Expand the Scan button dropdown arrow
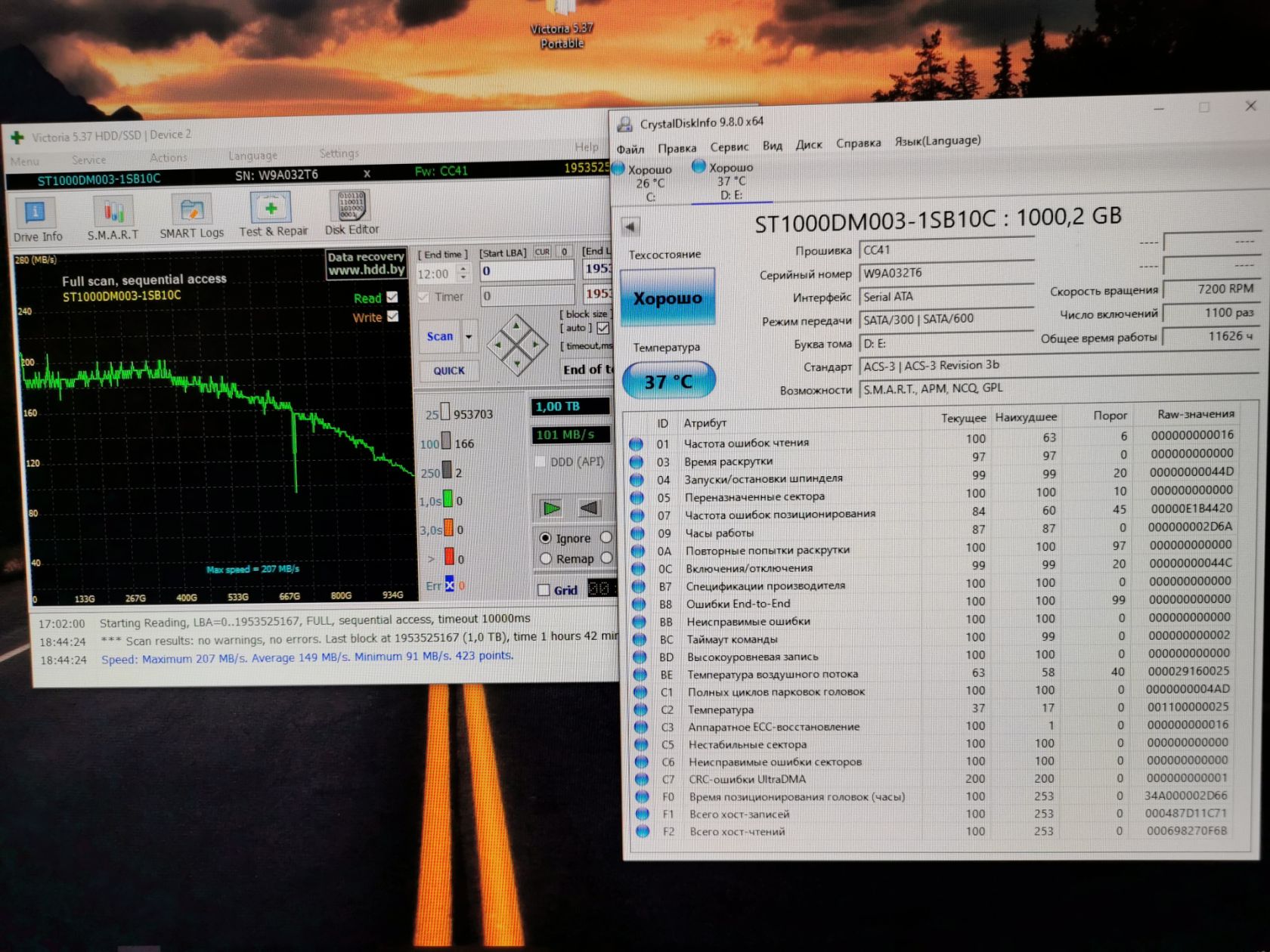This screenshot has height=952, width=1270. tap(469, 336)
